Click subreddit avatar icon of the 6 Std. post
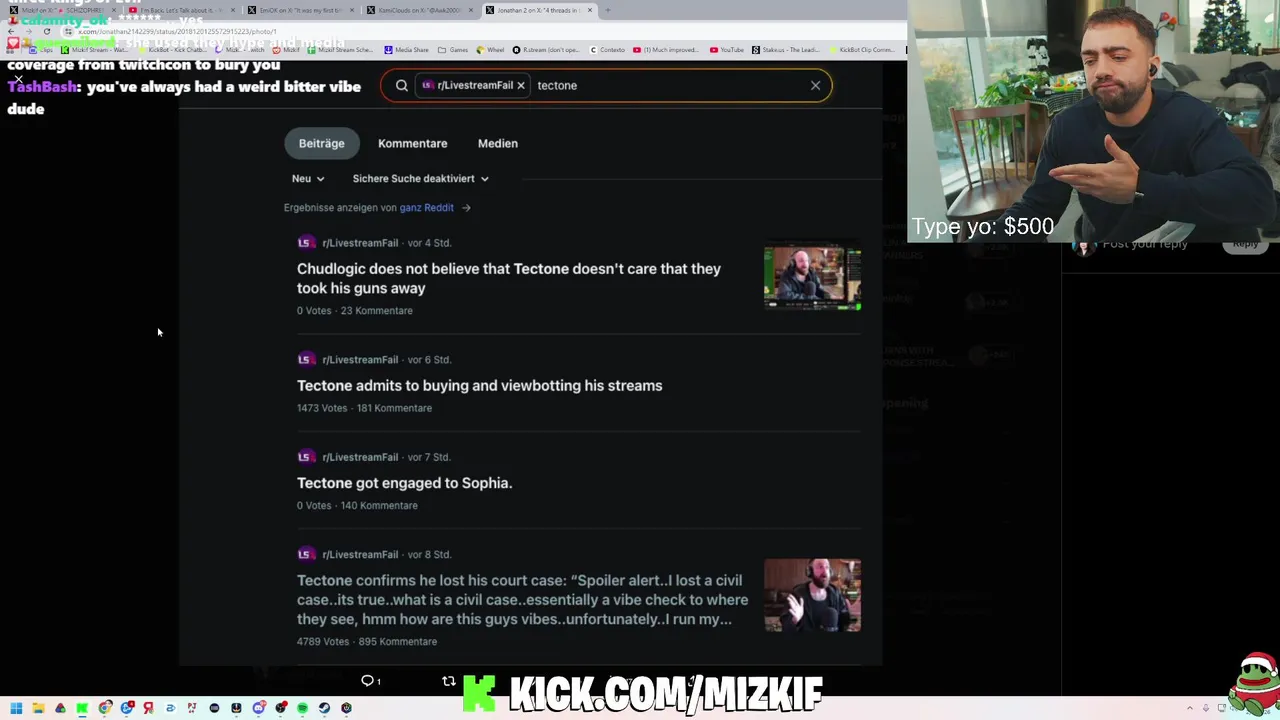This screenshot has width=1280, height=720. click(x=305, y=360)
